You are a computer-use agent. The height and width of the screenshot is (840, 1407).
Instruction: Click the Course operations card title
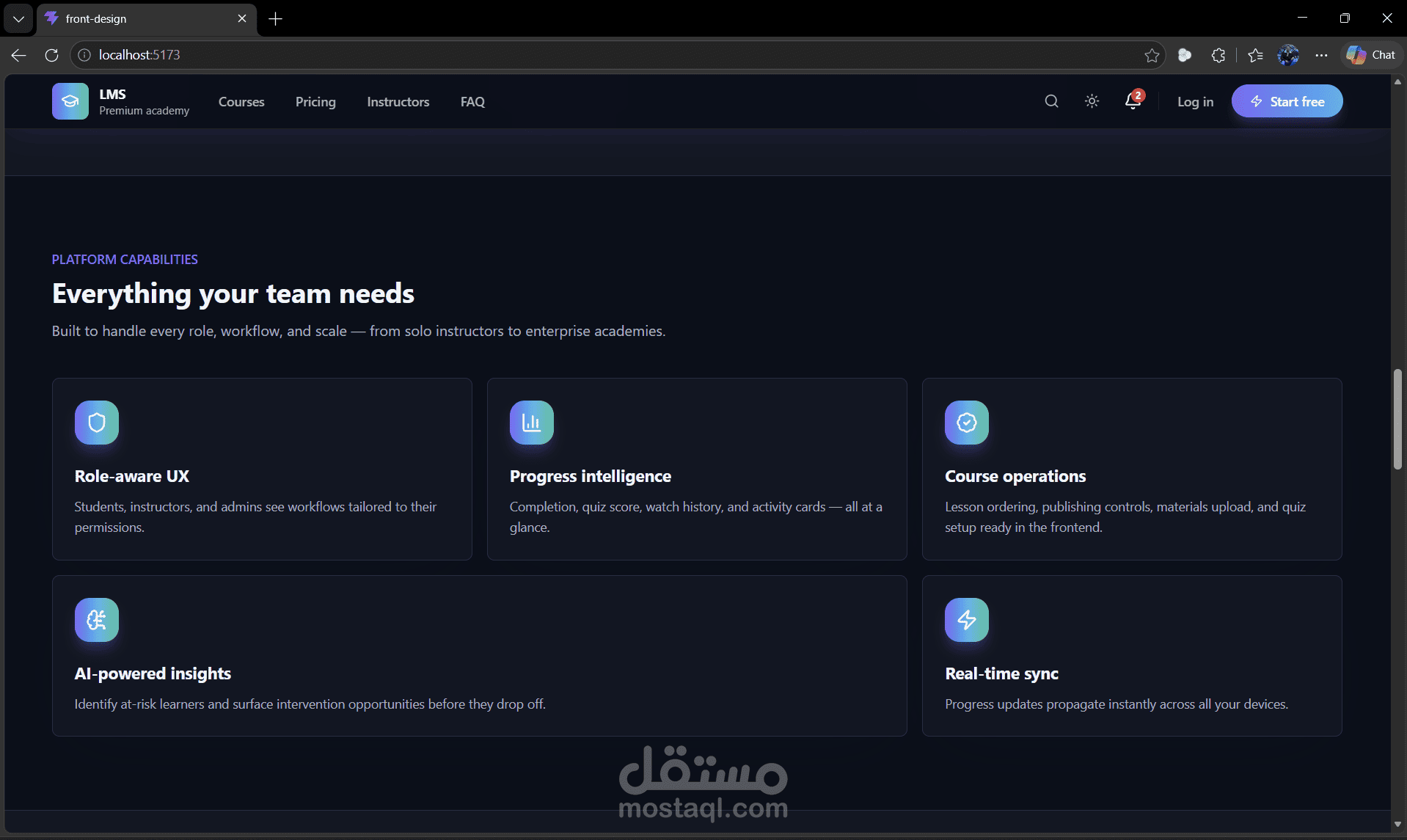[1015, 476]
